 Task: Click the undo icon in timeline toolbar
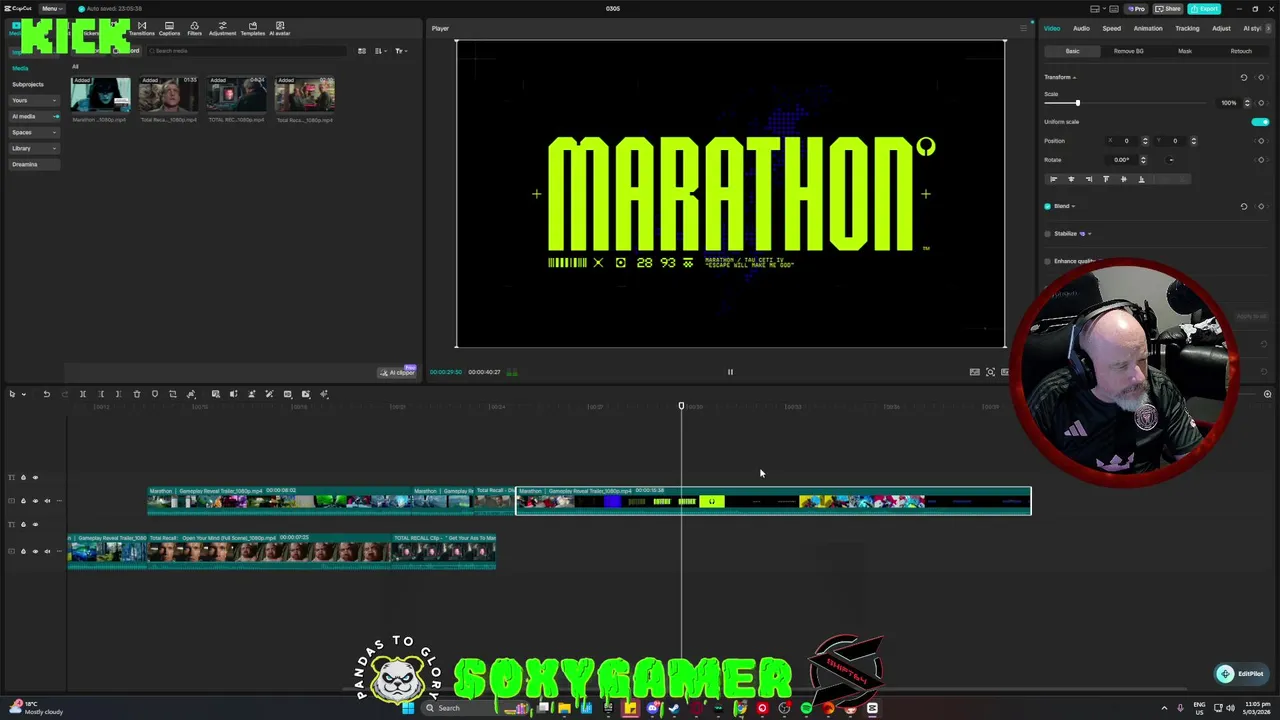[x=46, y=394]
